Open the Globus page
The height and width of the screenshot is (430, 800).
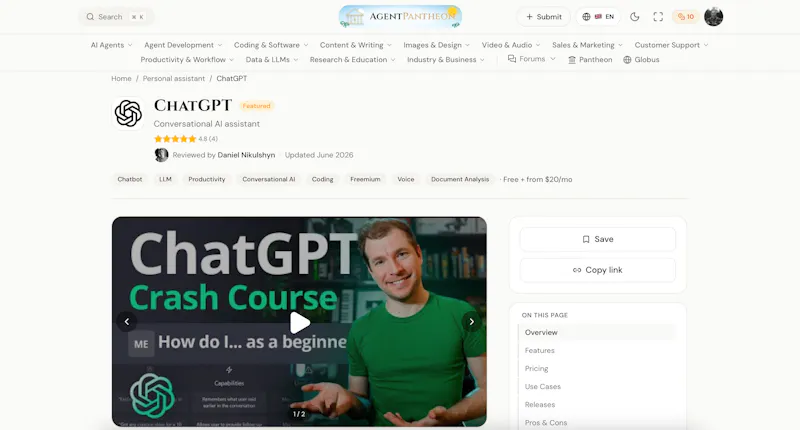point(641,60)
